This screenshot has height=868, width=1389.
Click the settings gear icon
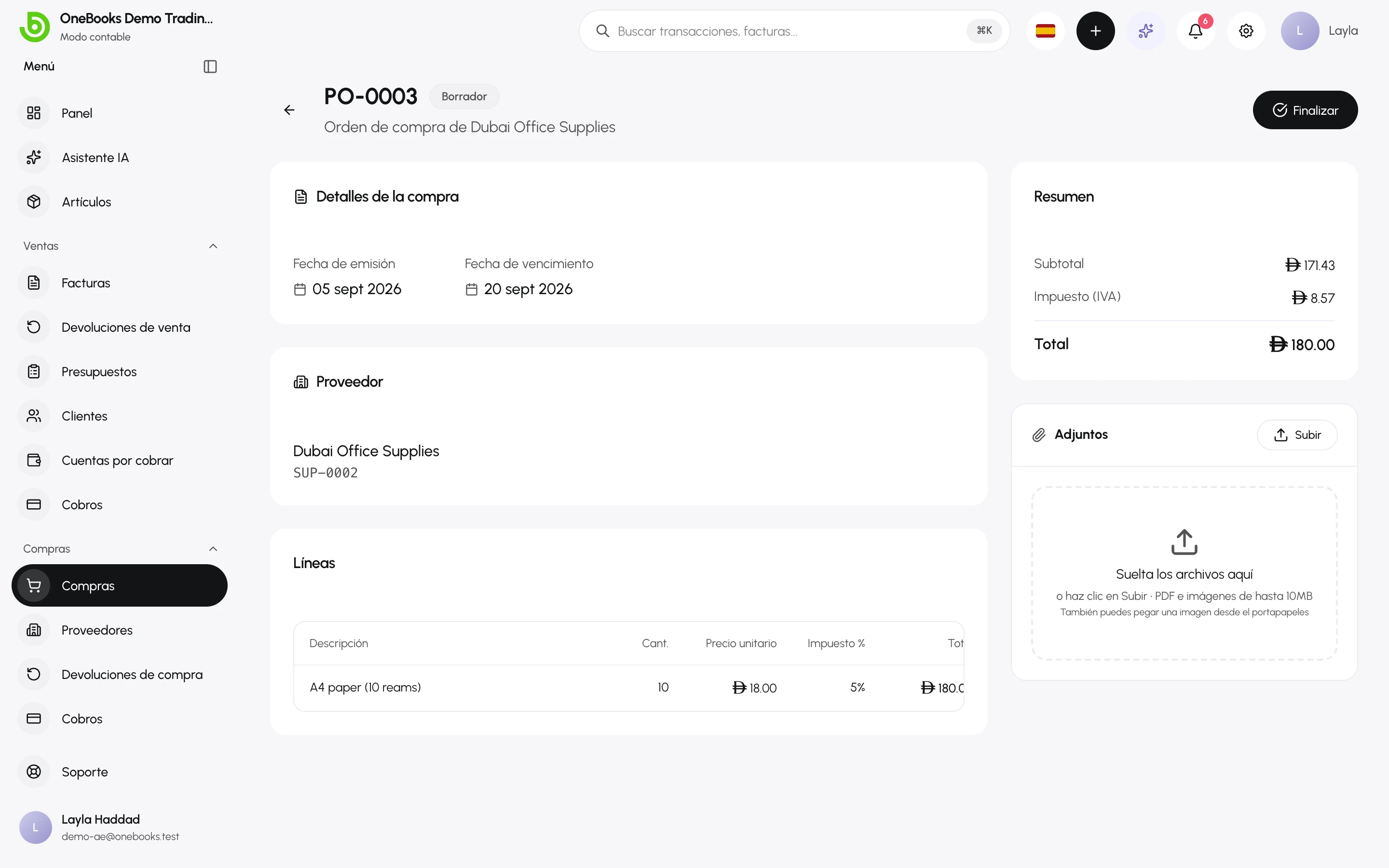(x=1245, y=30)
